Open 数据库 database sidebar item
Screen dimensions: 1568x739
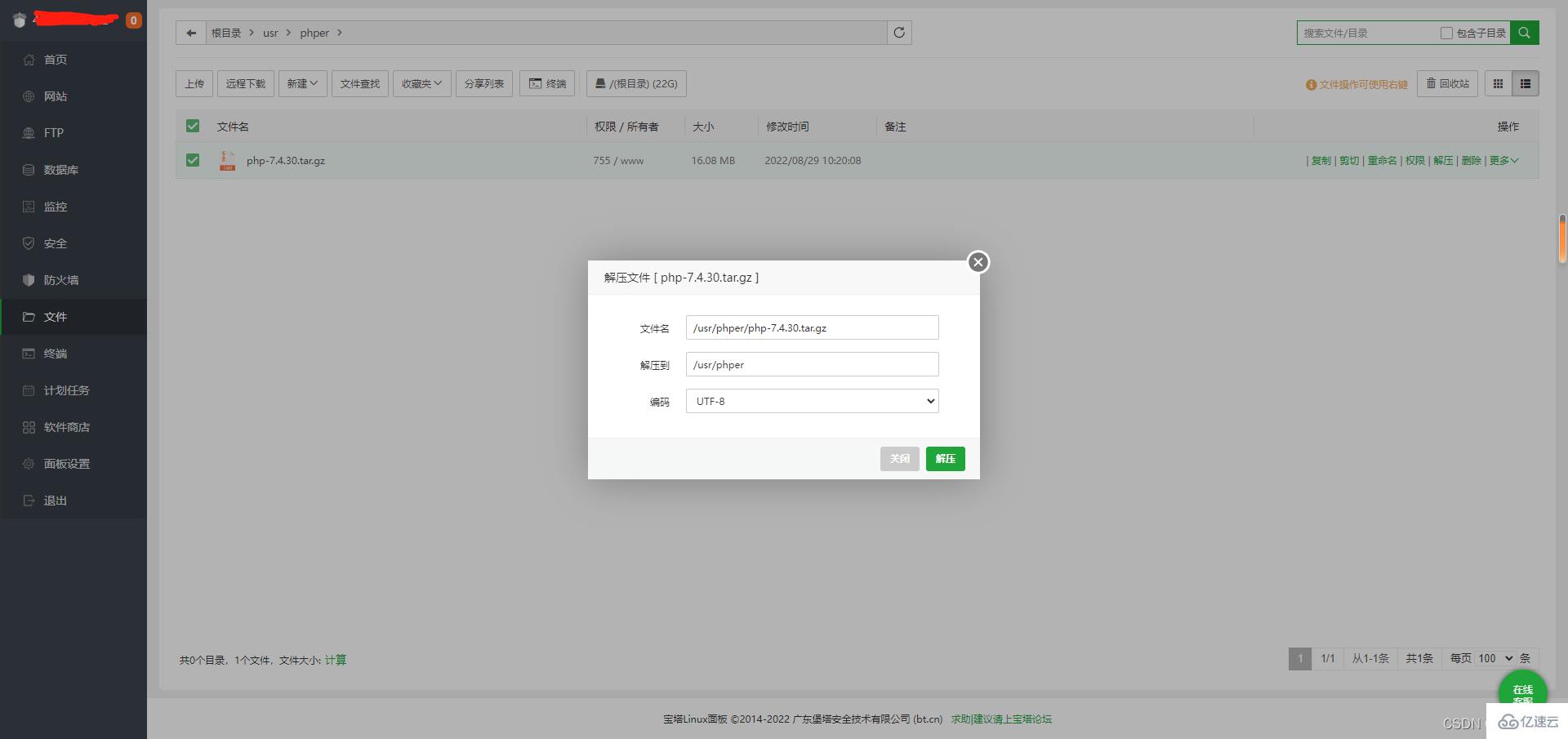coord(73,170)
